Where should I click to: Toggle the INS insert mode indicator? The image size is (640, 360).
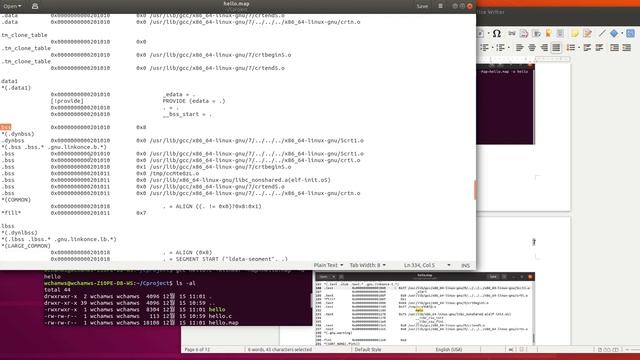pyautogui.click(x=465, y=265)
